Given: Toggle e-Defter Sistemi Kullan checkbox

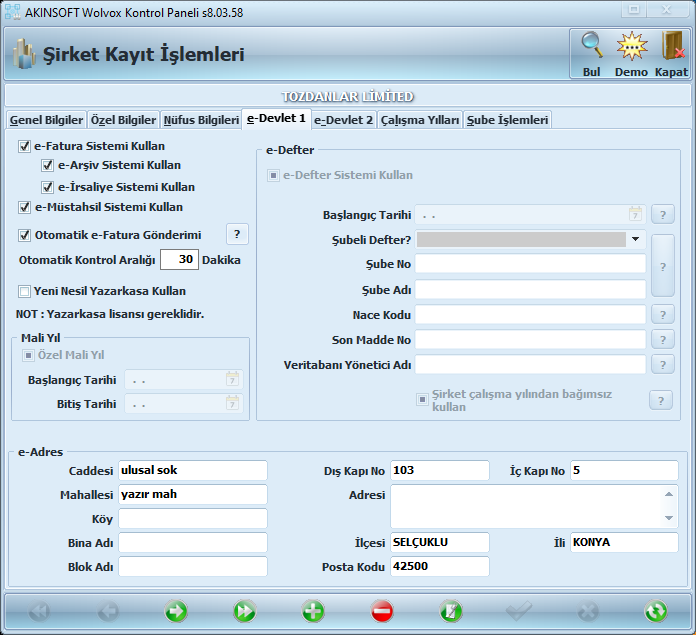Looking at the screenshot, I should 273,175.
